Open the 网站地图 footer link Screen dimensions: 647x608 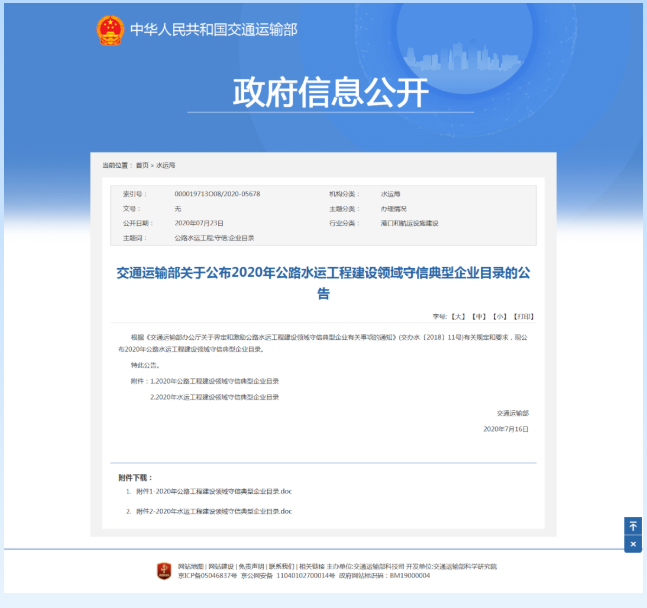(191, 566)
